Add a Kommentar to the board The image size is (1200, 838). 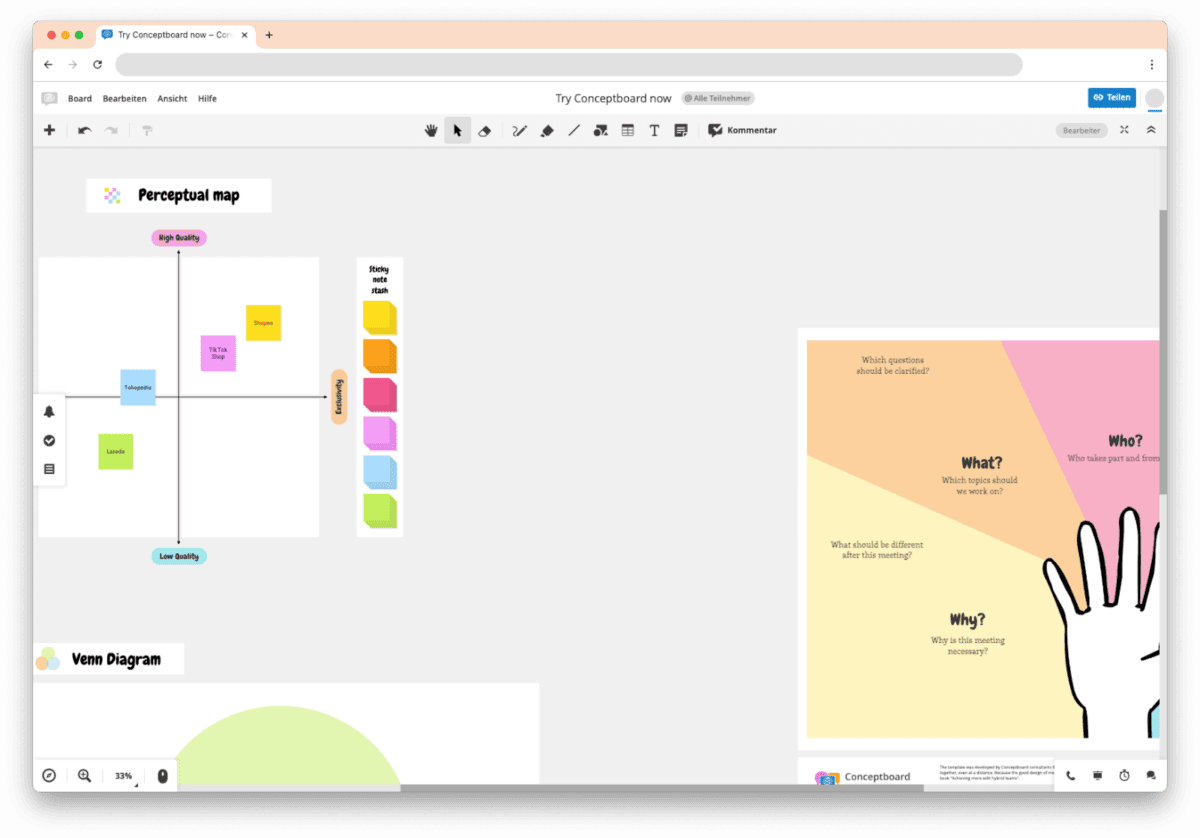click(x=742, y=130)
